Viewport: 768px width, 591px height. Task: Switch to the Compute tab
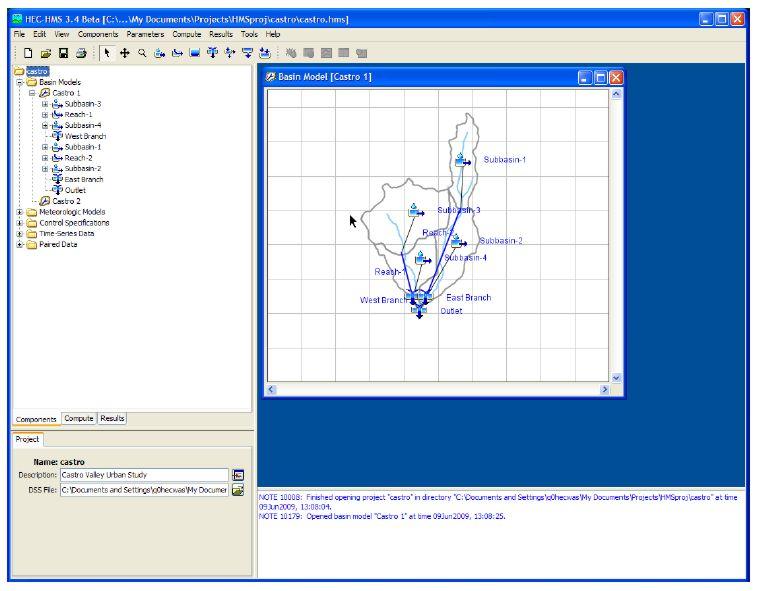pos(79,419)
